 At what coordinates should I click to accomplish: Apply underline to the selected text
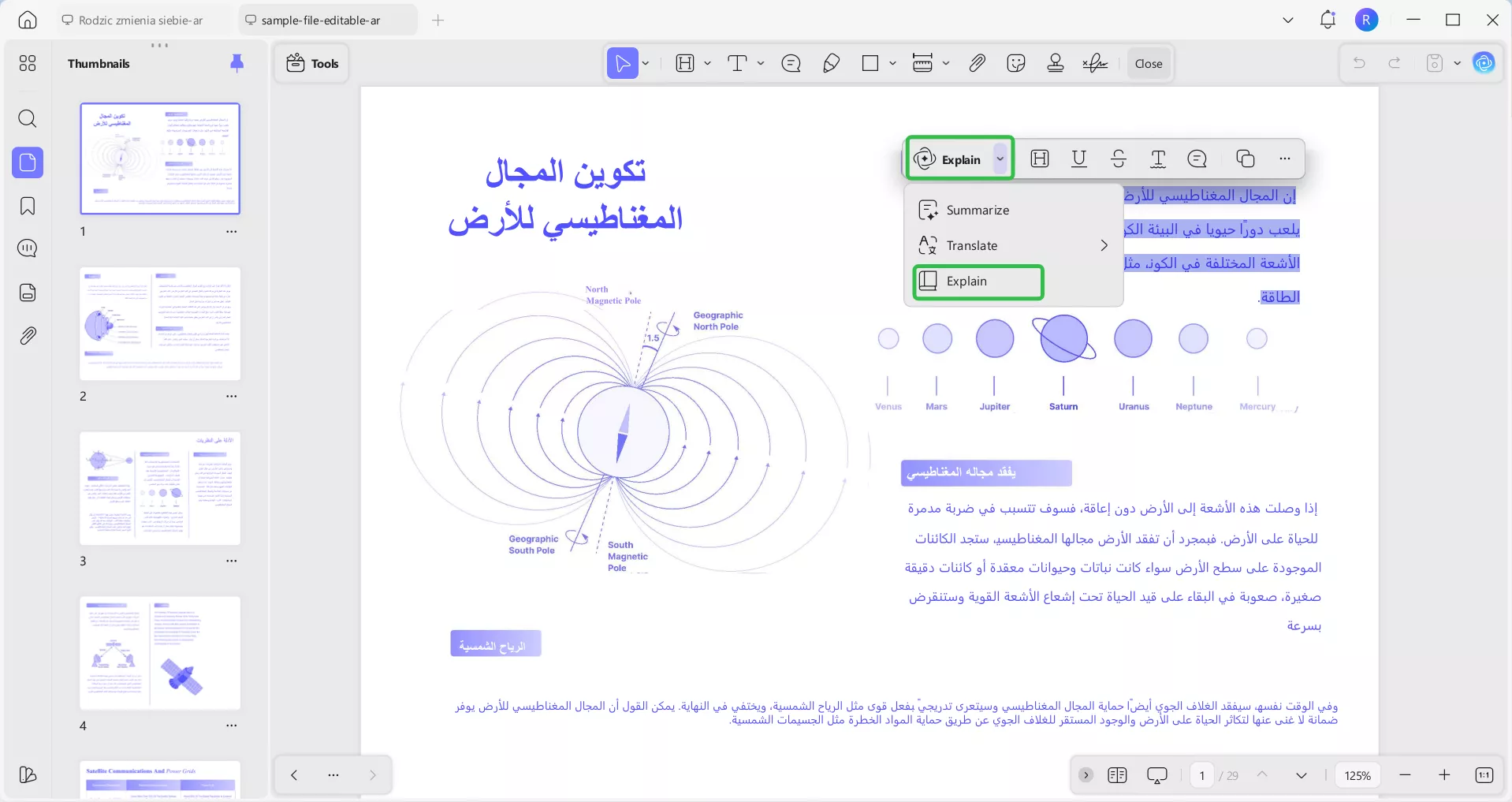point(1078,159)
